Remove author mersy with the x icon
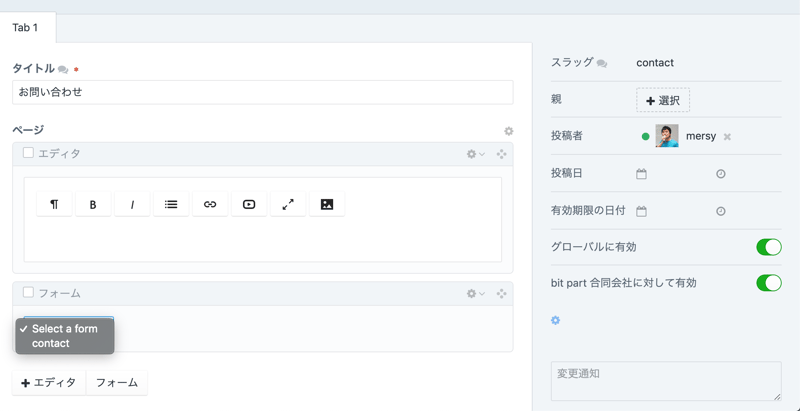Screen dimensions: 800x411 pos(727,137)
